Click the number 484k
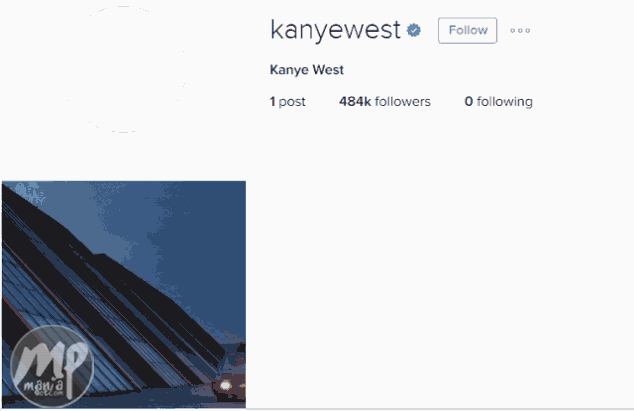The image size is (634, 411). click(355, 102)
